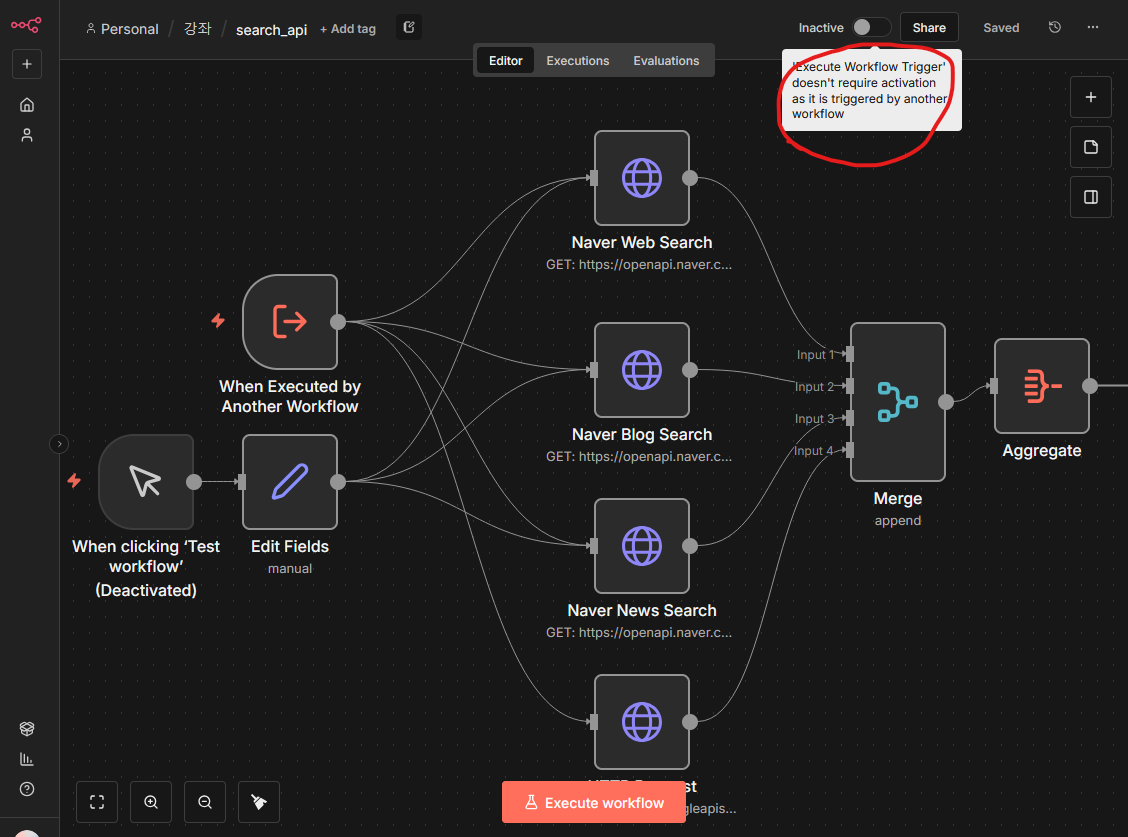
Task: Click the fit-to-view canvas button
Action: (x=97, y=802)
